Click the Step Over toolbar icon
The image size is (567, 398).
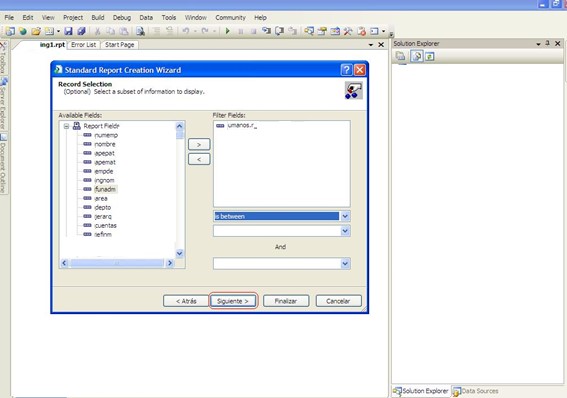(x=279, y=31)
